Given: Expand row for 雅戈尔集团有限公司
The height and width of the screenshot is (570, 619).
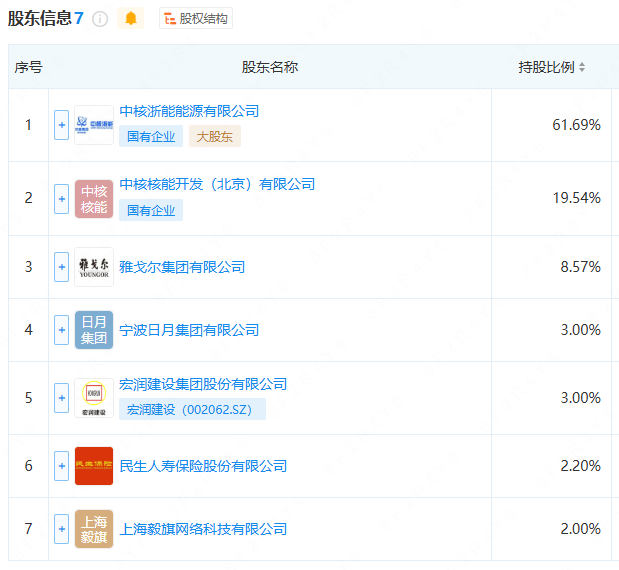Looking at the screenshot, I should pos(61,267).
